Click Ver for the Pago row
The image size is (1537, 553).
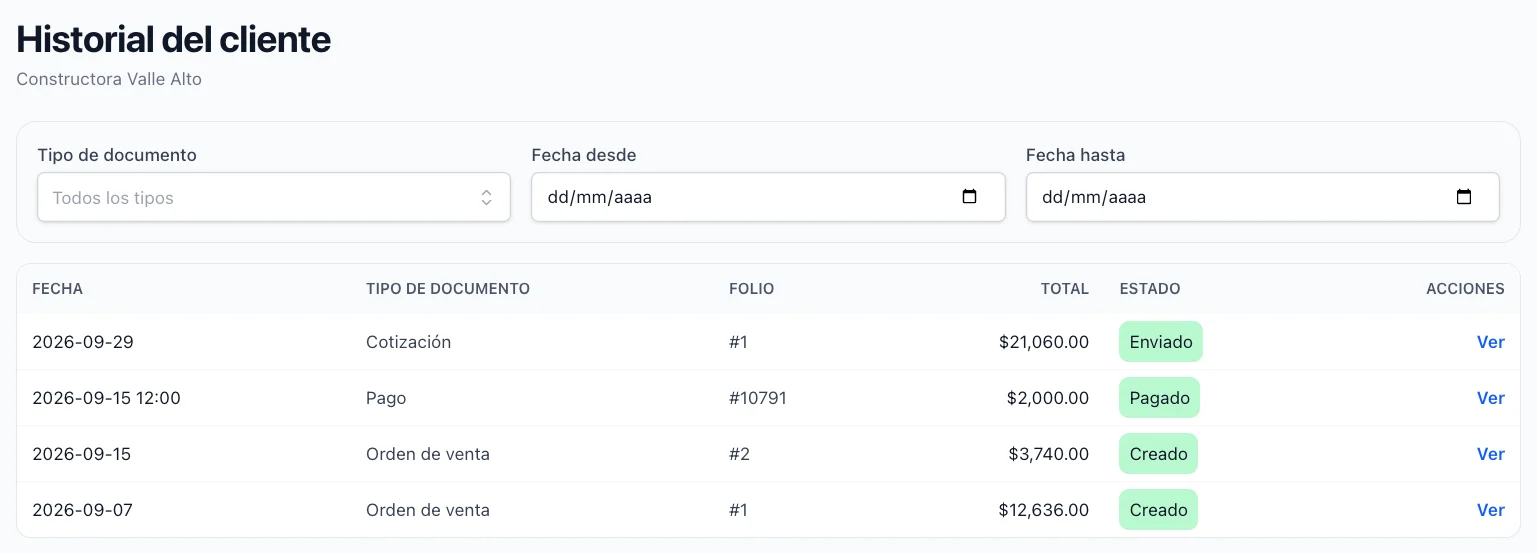point(1490,398)
